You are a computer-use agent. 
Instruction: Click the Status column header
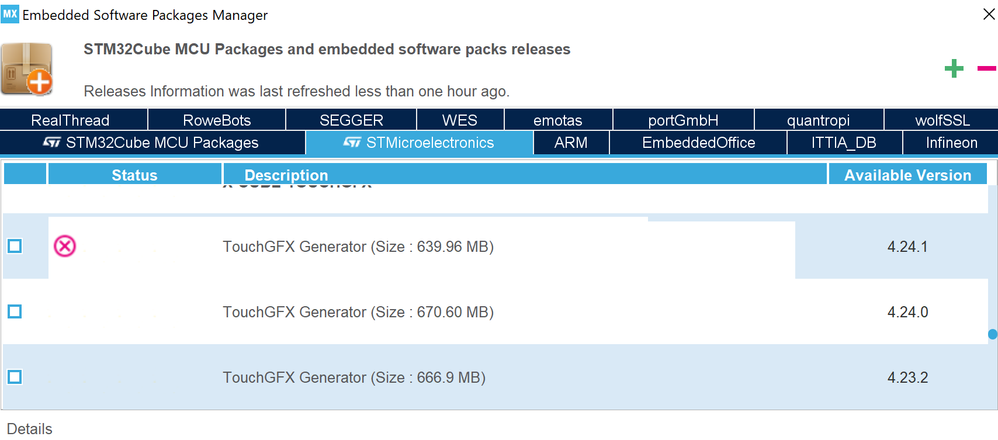click(134, 174)
